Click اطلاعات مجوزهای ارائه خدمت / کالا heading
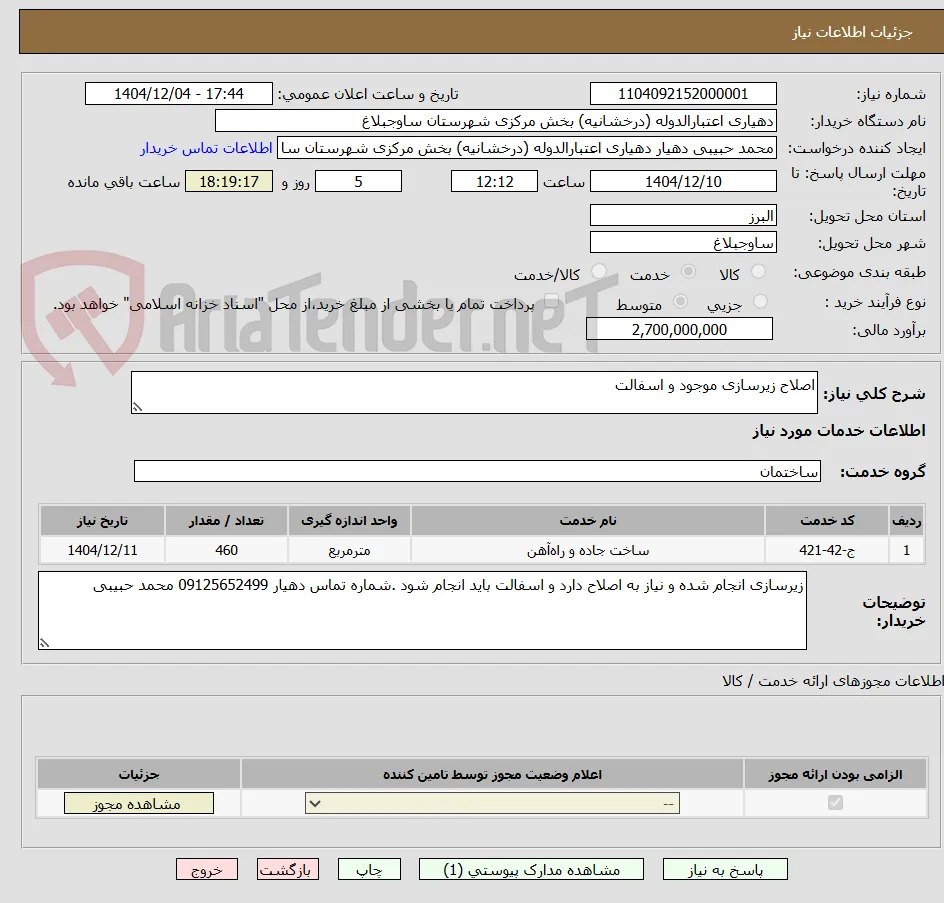This screenshot has height=903, width=944. (x=833, y=681)
